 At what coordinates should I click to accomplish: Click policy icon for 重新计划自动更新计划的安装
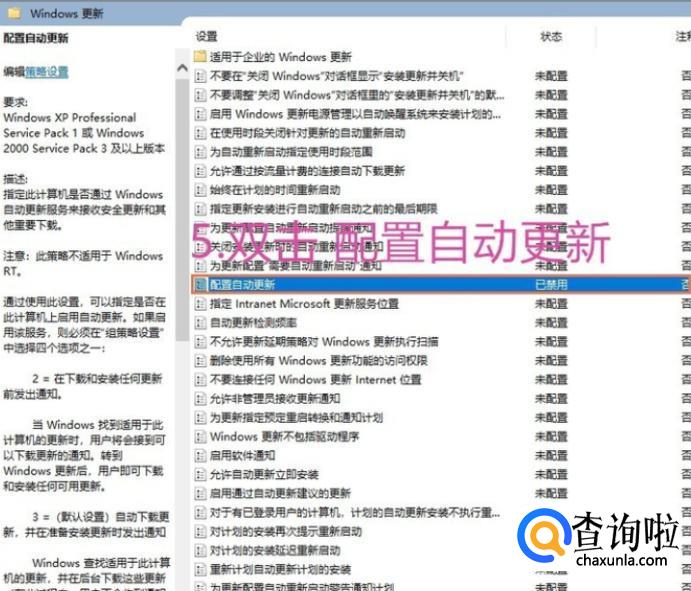point(201,569)
